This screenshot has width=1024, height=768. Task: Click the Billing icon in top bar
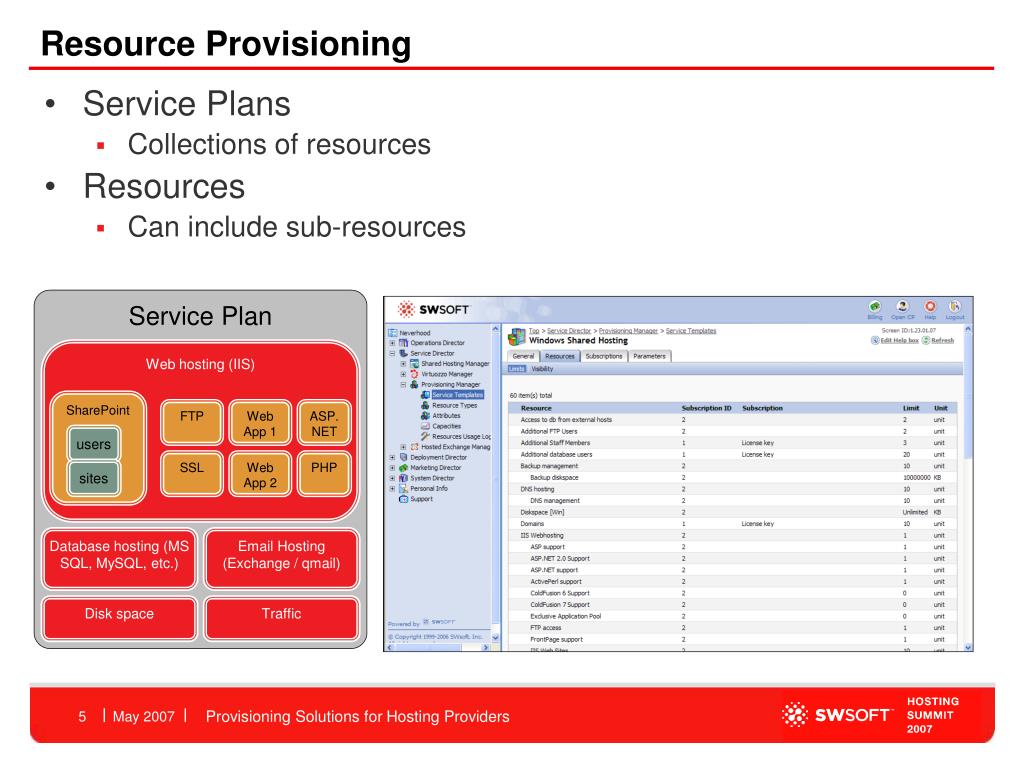tap(874, 306)
